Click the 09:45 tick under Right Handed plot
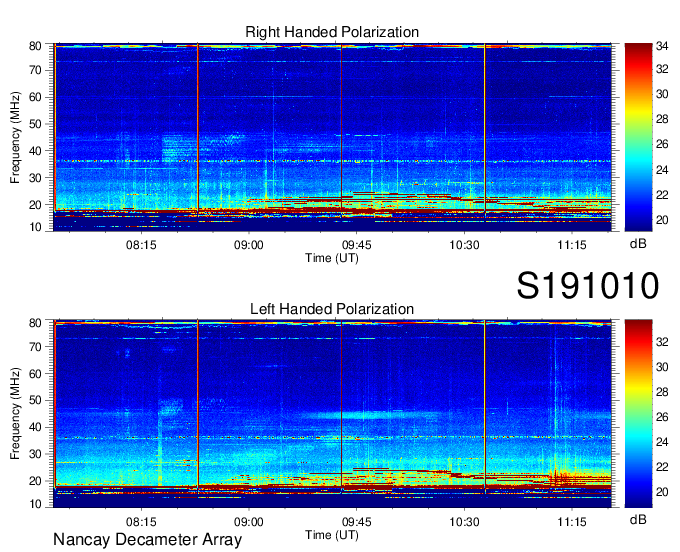This screenshot has width=680, height=552. click(356, 245)
